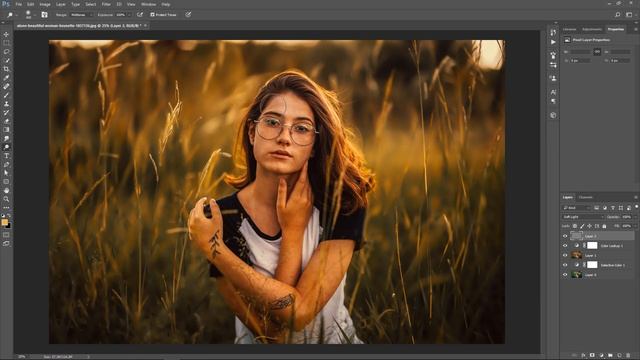Open the Filter menu
The width and height of the screenshot is (640, 360).
(106, 4)
